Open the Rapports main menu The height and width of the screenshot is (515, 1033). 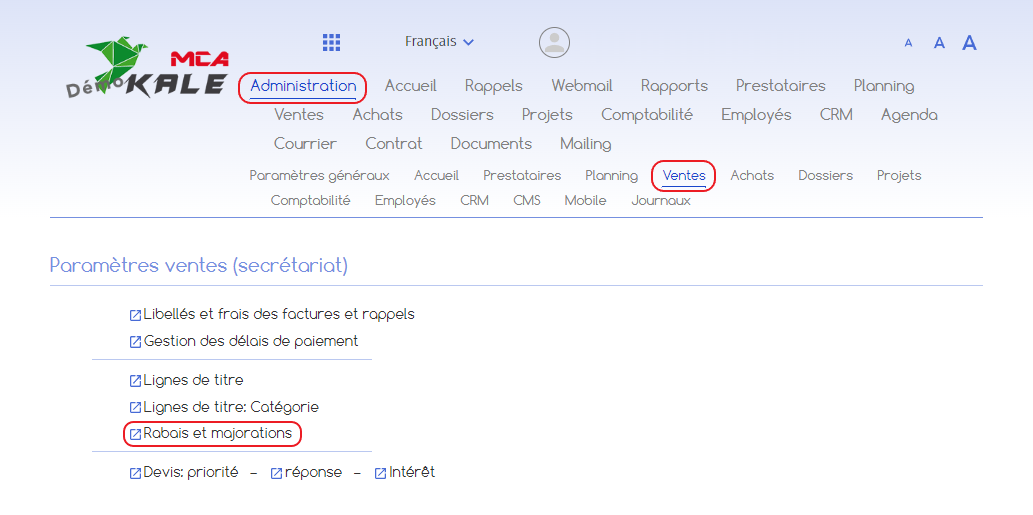(x=674, y=86)
